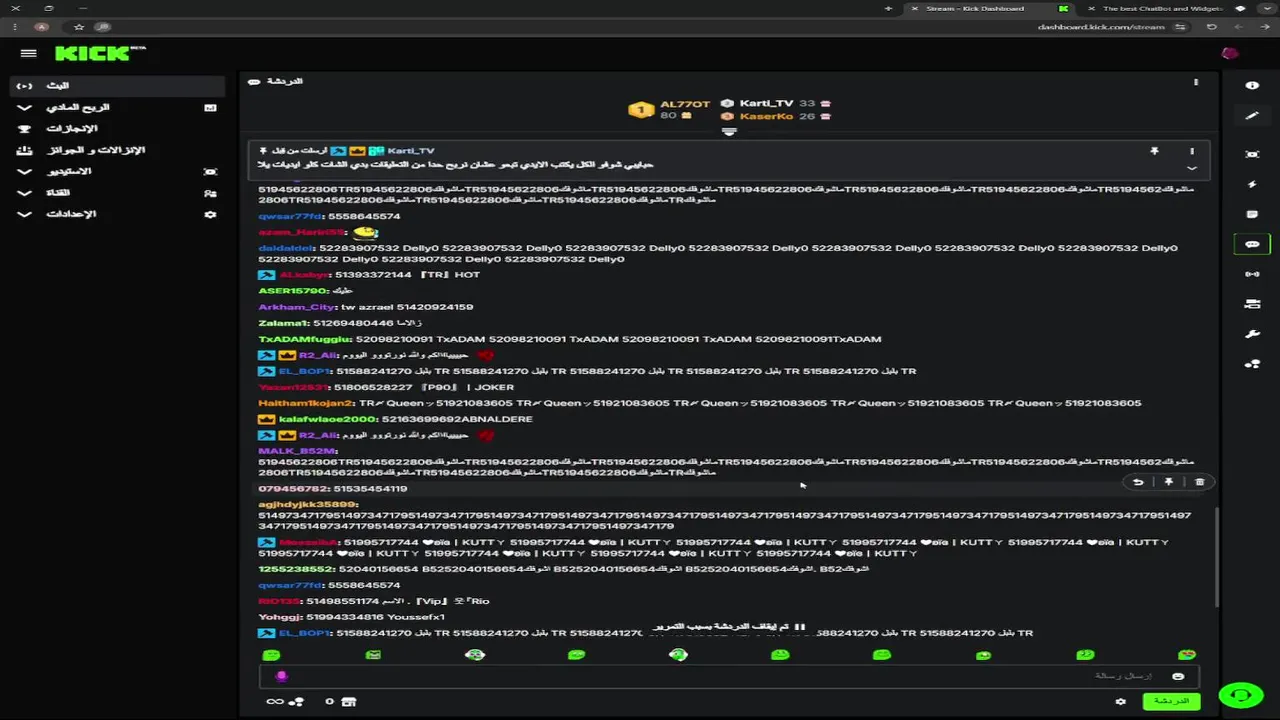Image resolution: width=1280 pixels, height=720 pixels.
Task: Click the shop icon below message box
Action: pyautogui.click(x=348, y=702)
